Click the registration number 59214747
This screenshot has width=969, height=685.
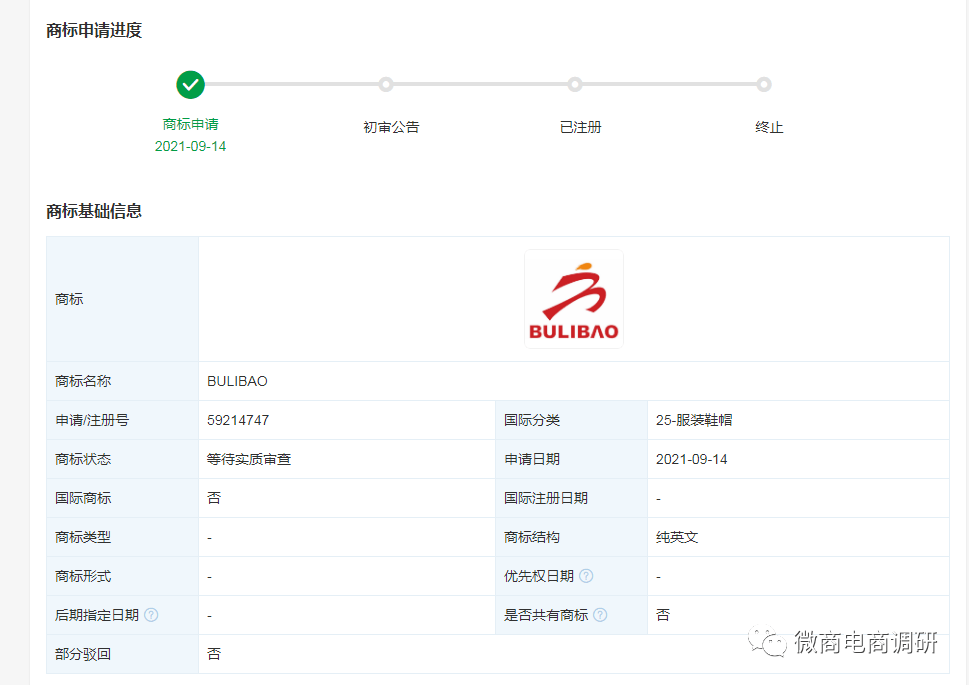238,420
